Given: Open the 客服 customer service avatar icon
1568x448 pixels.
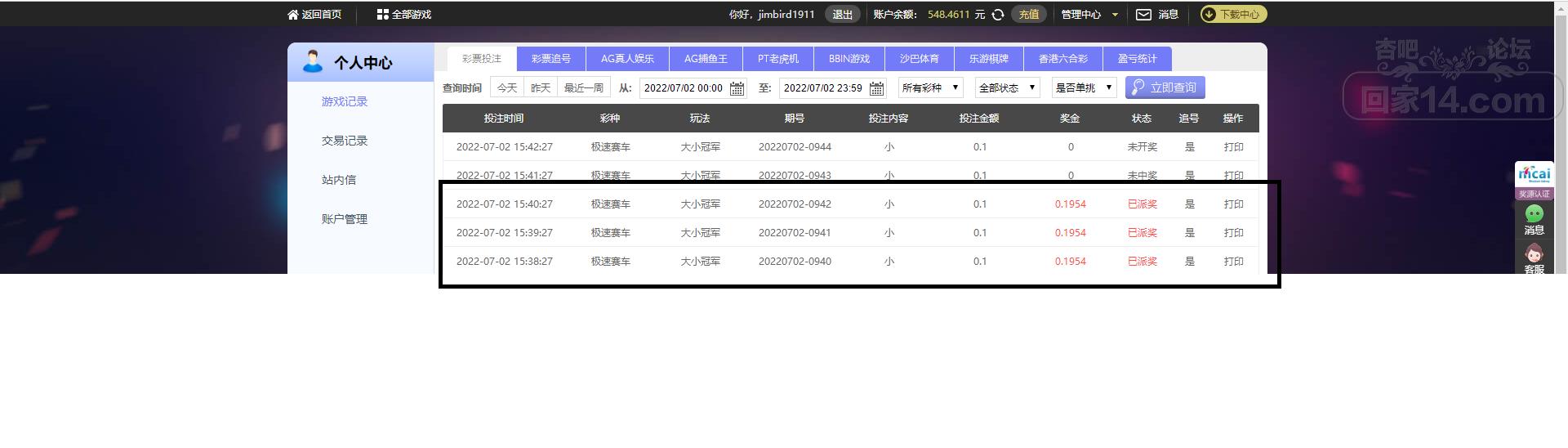Looking at the screenshot, I should pos(1535,253).
